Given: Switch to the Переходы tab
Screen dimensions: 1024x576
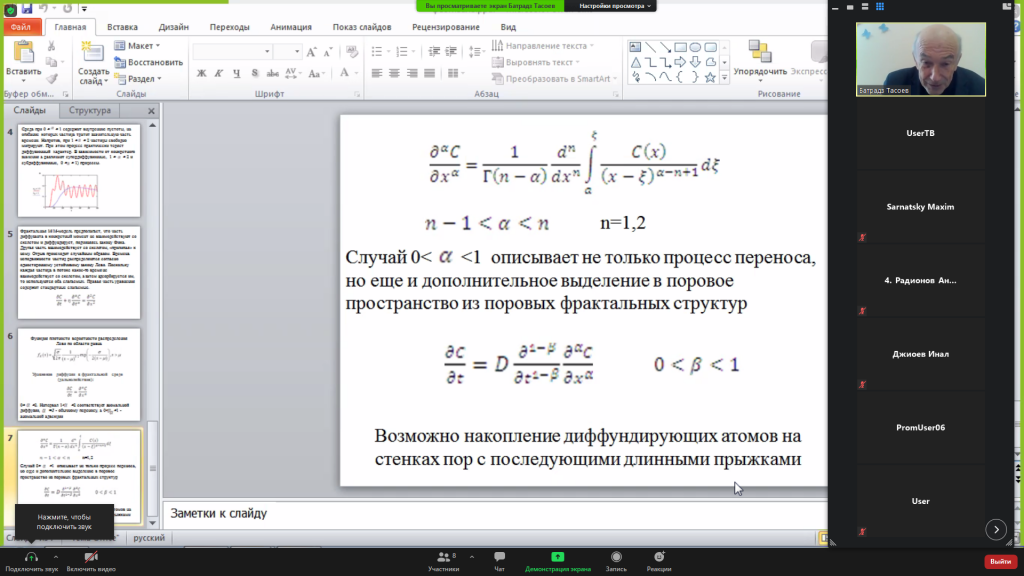Looking at the screenshot, I should pos(229,27).
